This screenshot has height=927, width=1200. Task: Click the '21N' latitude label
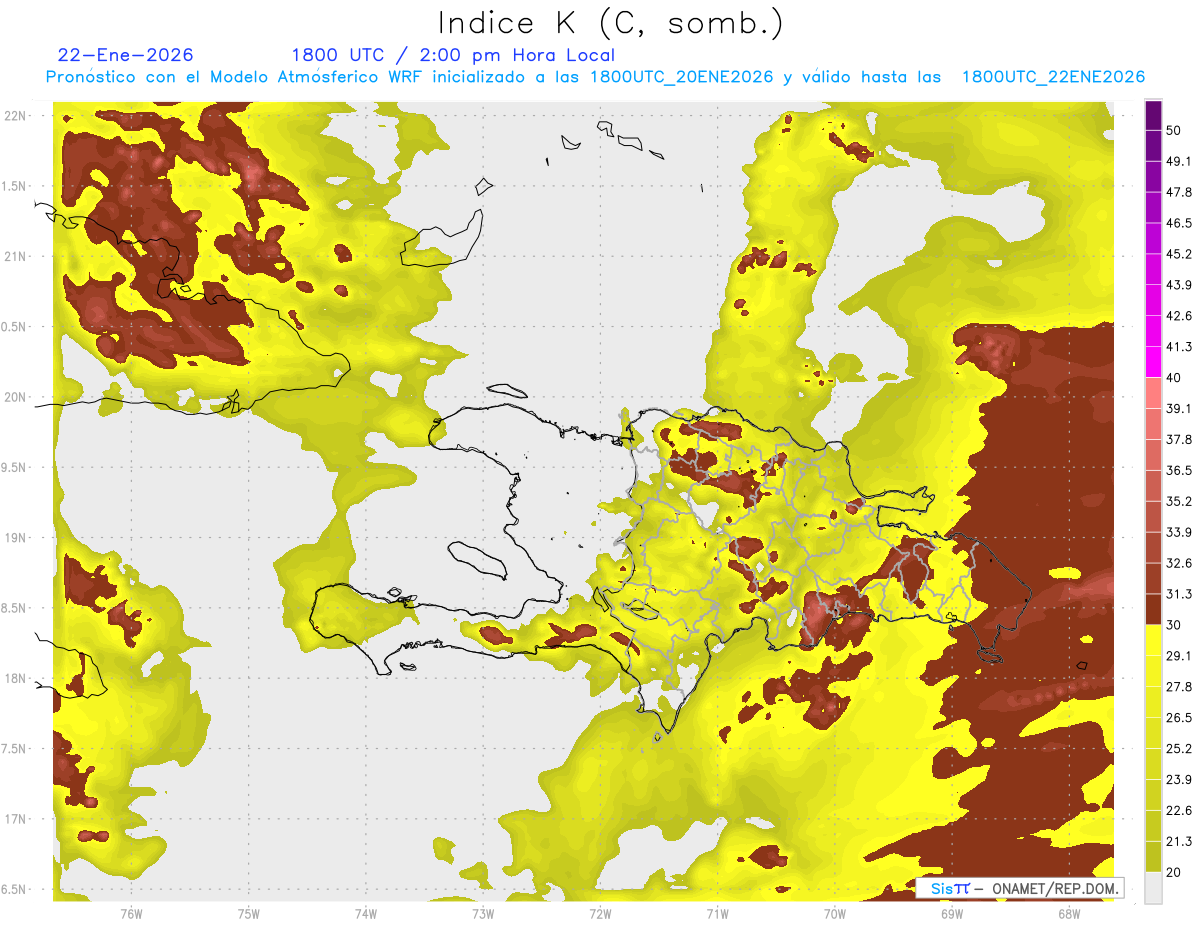pyautogui.click(x=15, y=256)
